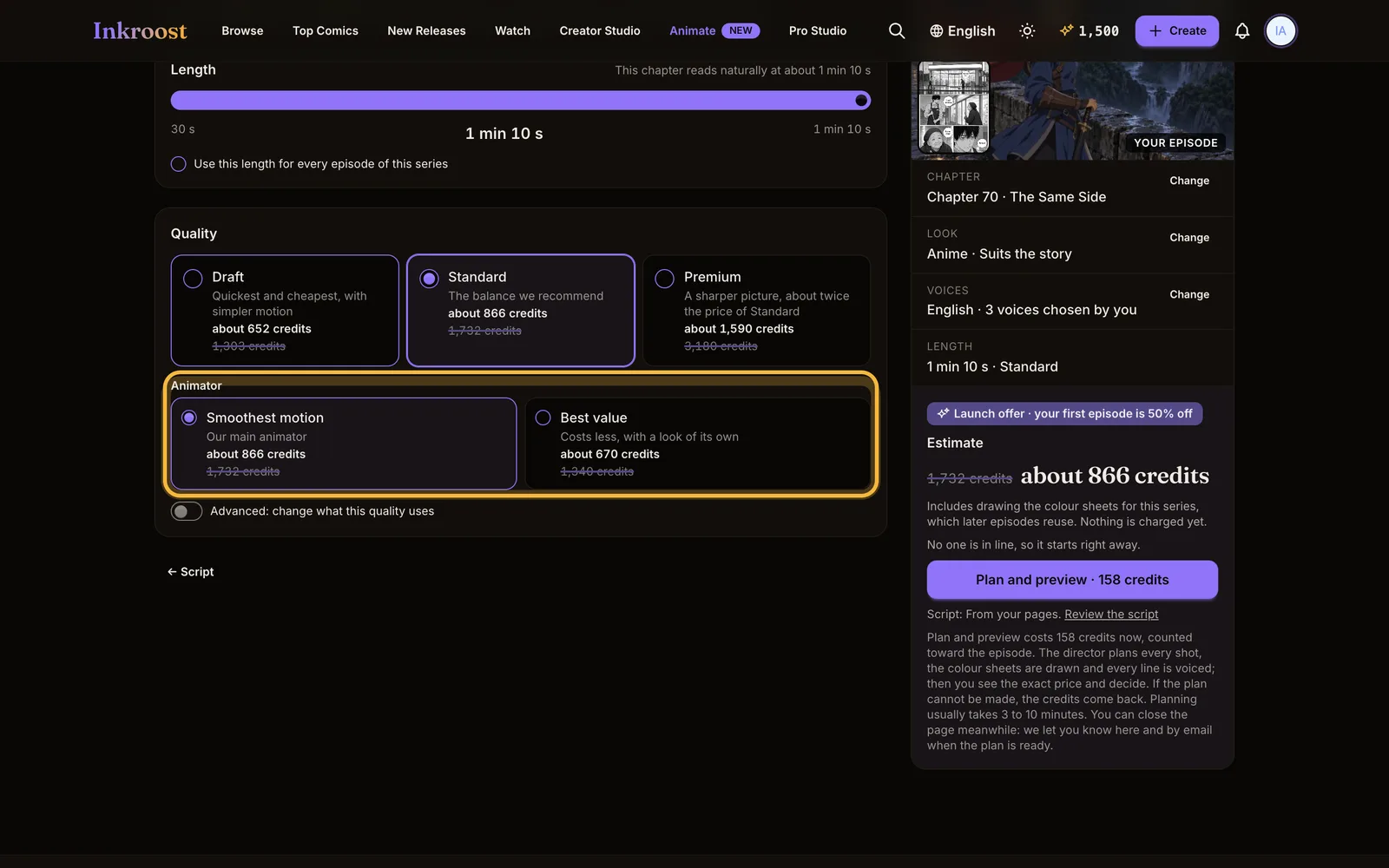
Task: Toggle the Advanced quality settings switch
Action: pos(187,511)
